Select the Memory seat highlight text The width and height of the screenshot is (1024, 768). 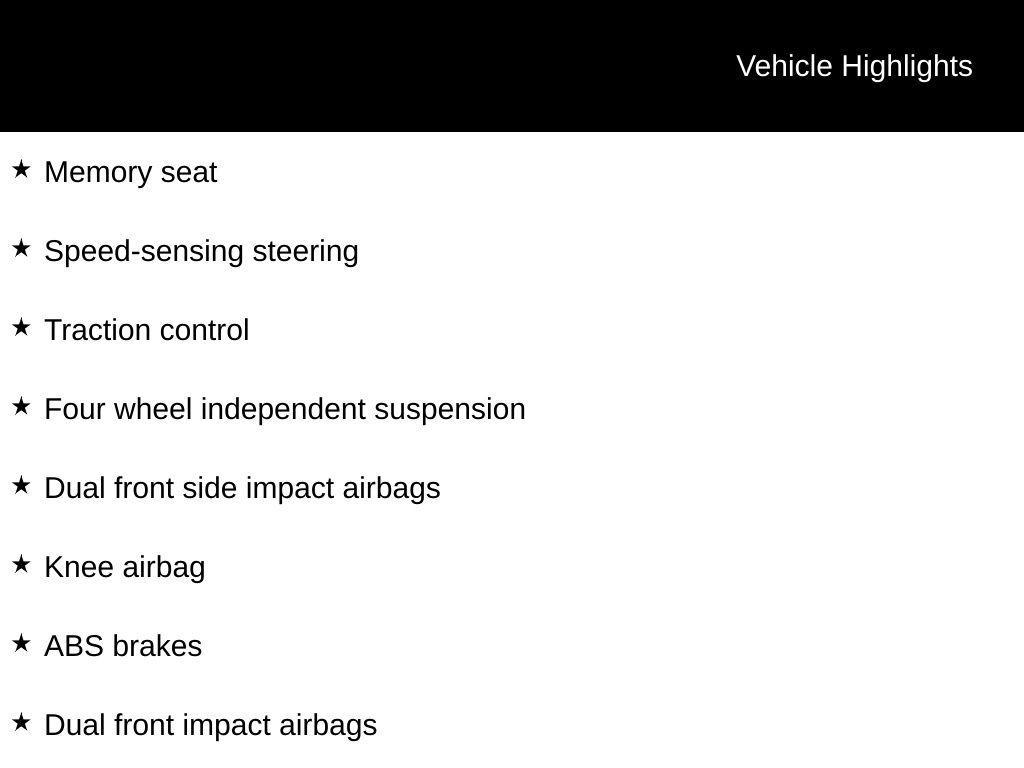(x=131, y=172)
